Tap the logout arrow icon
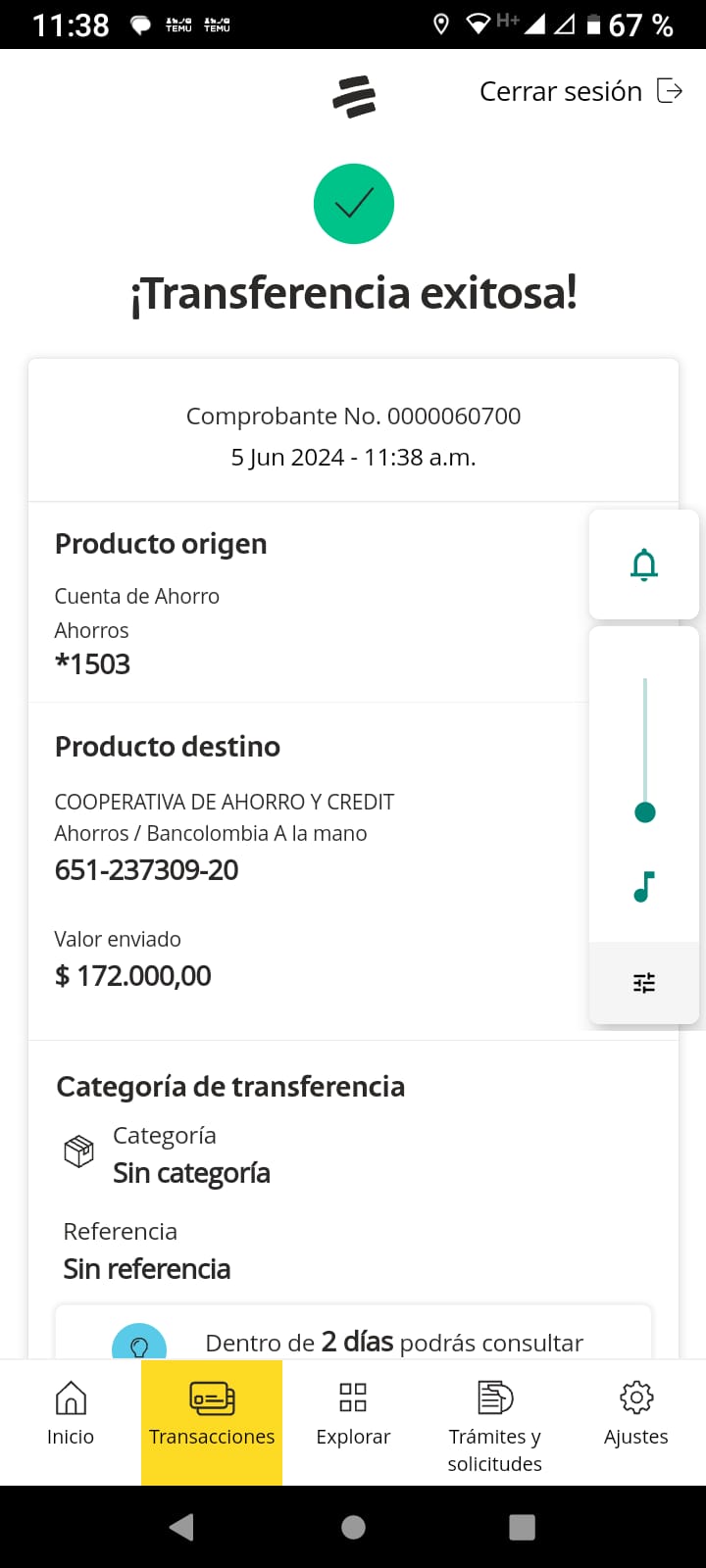This screenshot has height=1568, width=706. coord(670,91)
